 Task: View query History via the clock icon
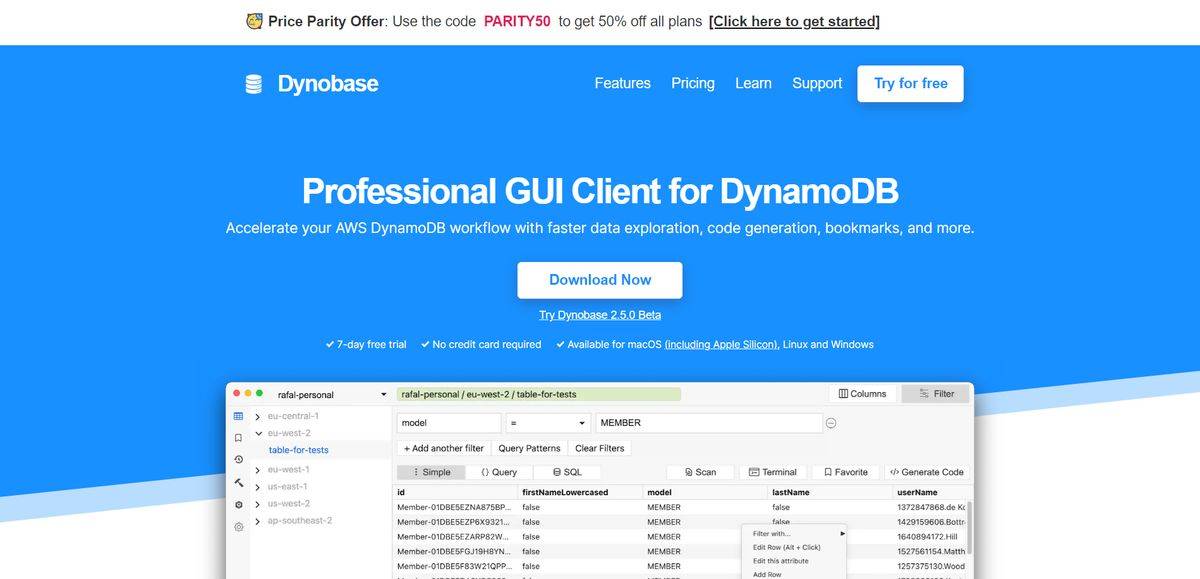(x=237, y=457)
